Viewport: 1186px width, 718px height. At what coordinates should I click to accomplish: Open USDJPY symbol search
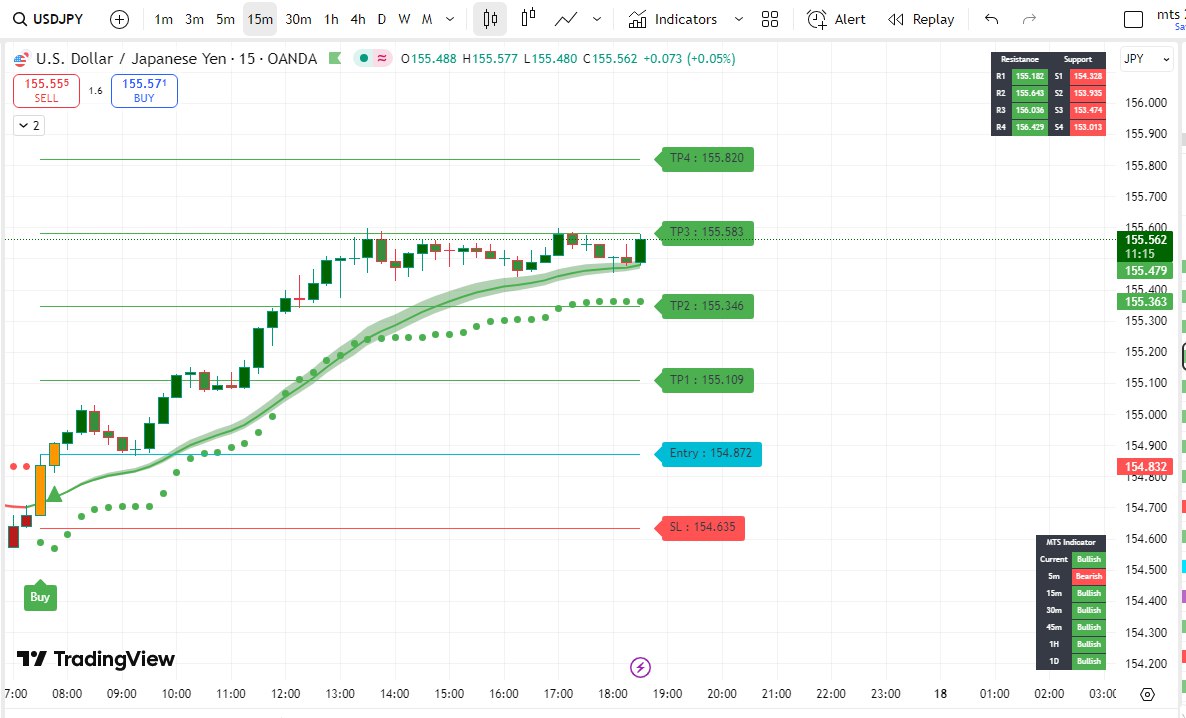(48, 19)
